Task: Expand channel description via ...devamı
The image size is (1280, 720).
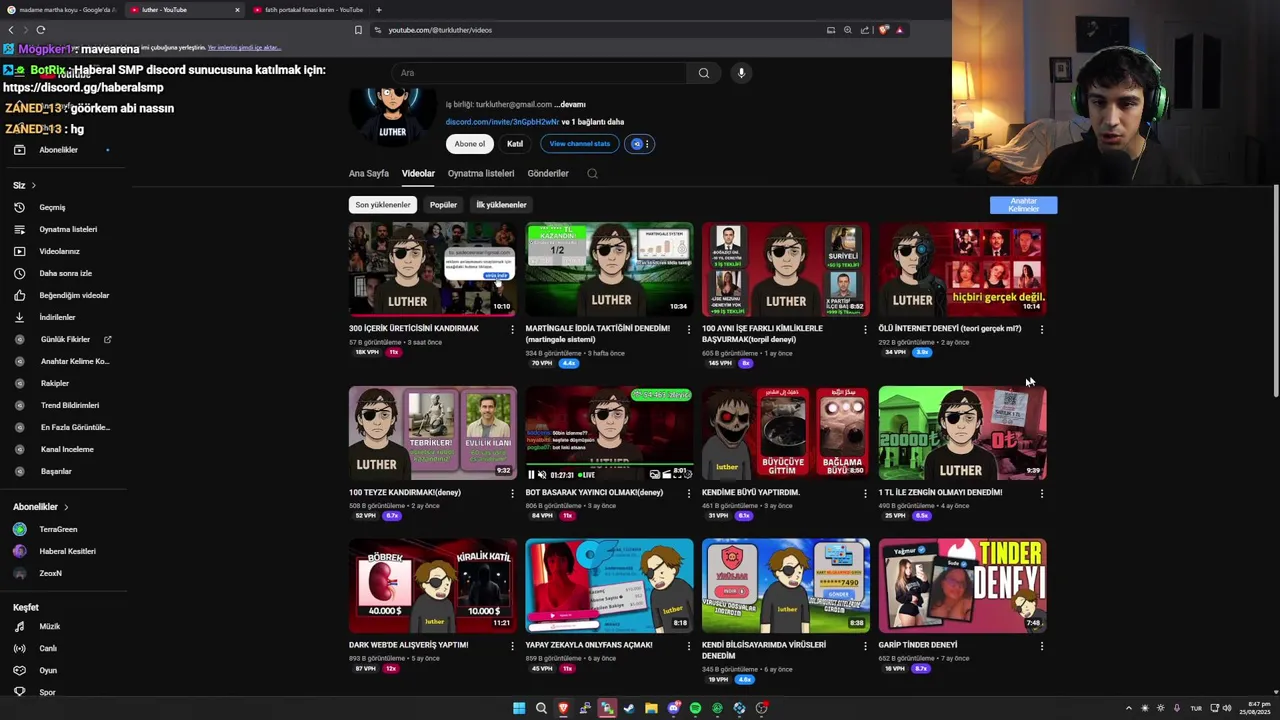Action: tap(570, 104)
